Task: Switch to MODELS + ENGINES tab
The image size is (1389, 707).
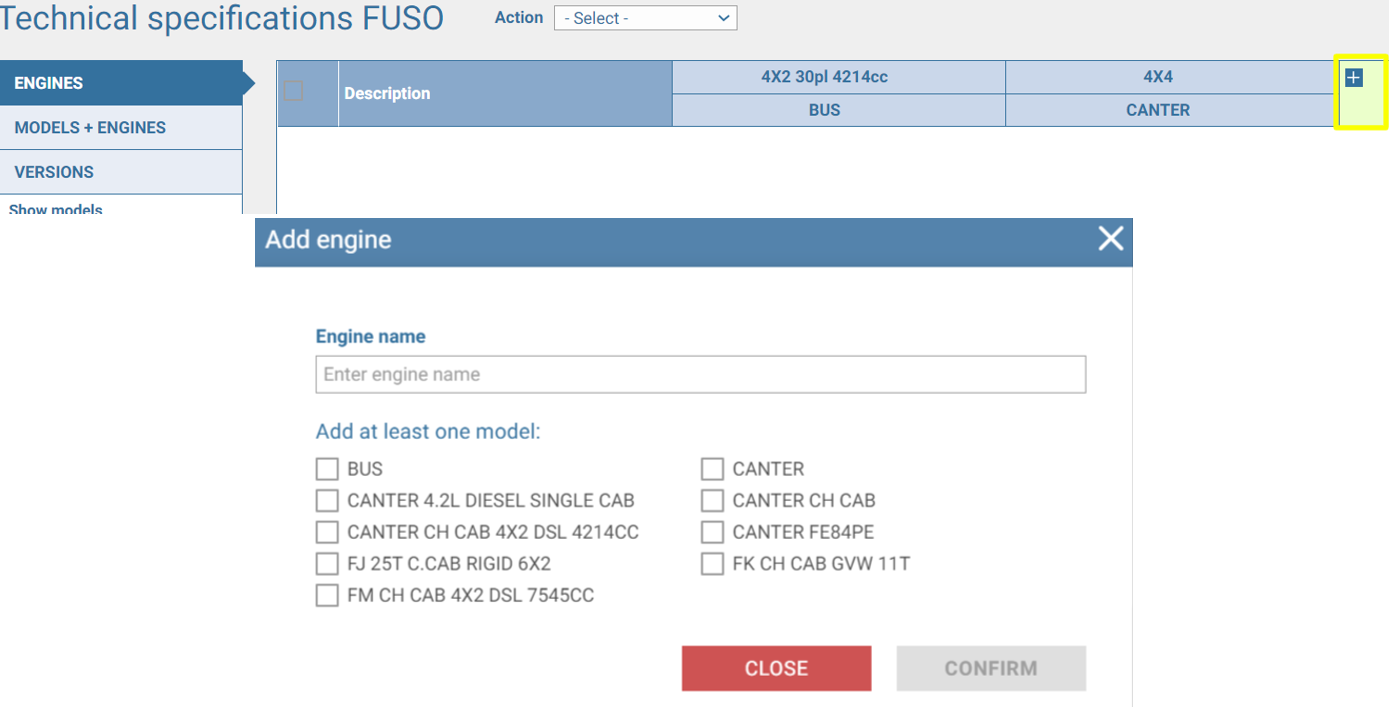Action: point(121,128)
